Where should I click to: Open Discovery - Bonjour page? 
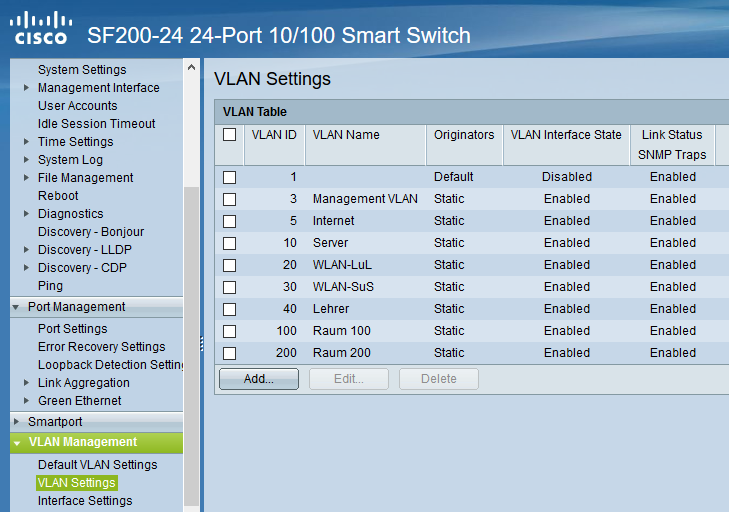click(x=91, y=232)
